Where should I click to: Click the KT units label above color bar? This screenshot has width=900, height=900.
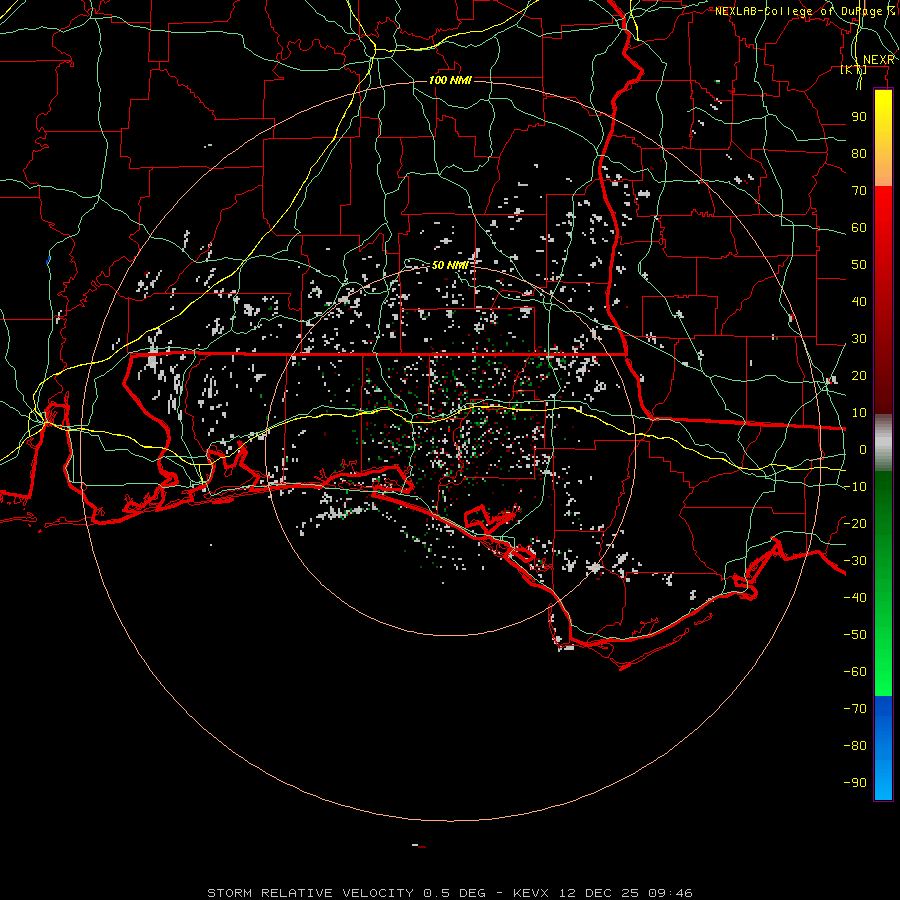(854, 69)
